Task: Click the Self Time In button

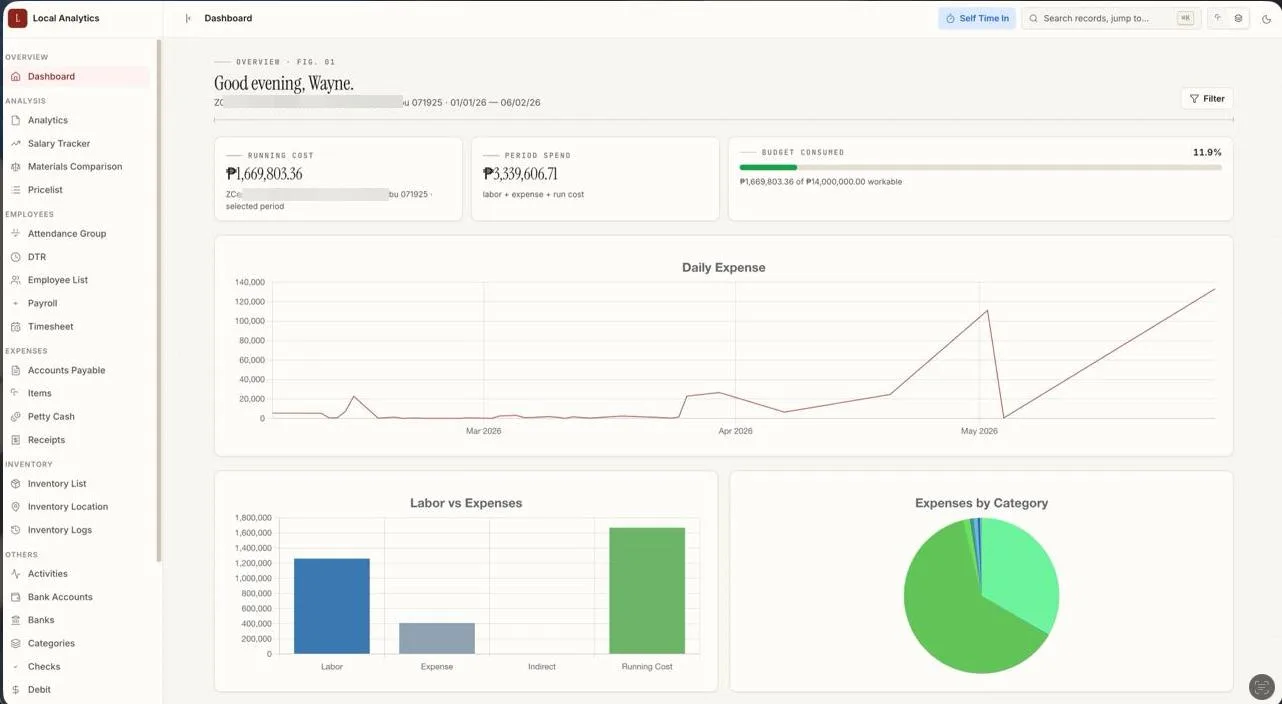Action: point(977,18)
